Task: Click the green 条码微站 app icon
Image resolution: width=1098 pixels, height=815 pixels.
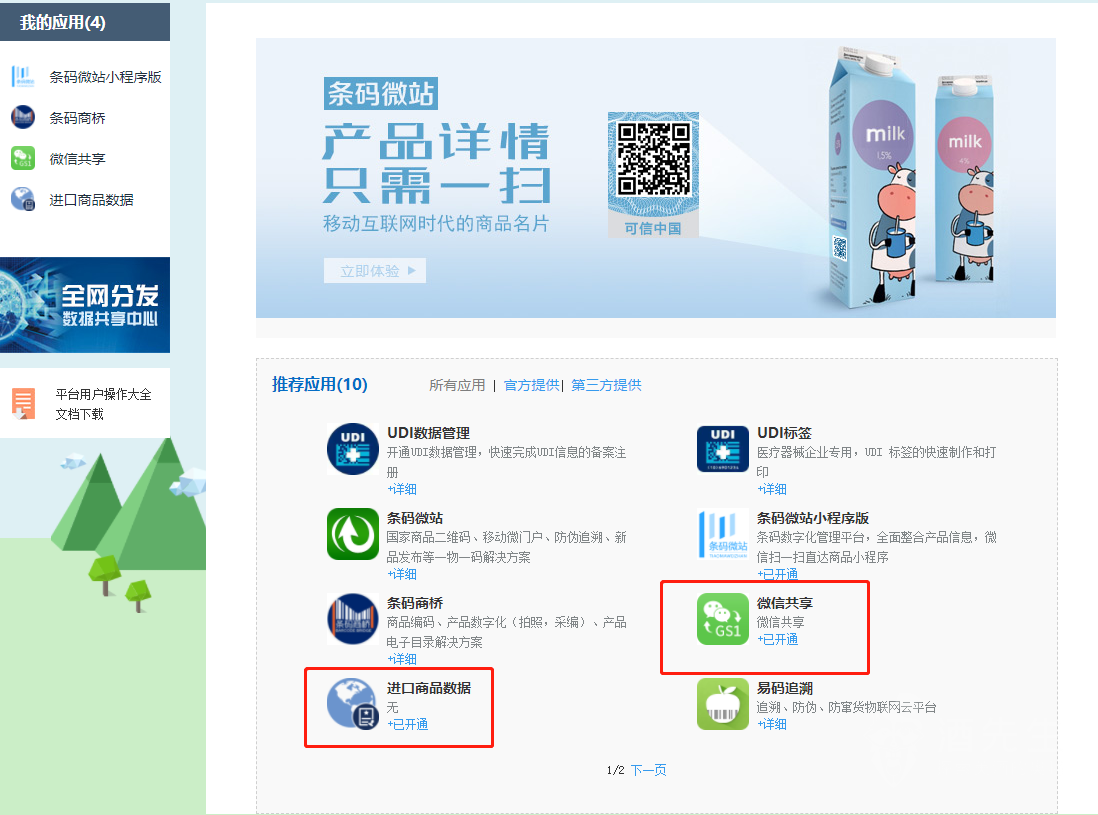Action: [353, 534]
